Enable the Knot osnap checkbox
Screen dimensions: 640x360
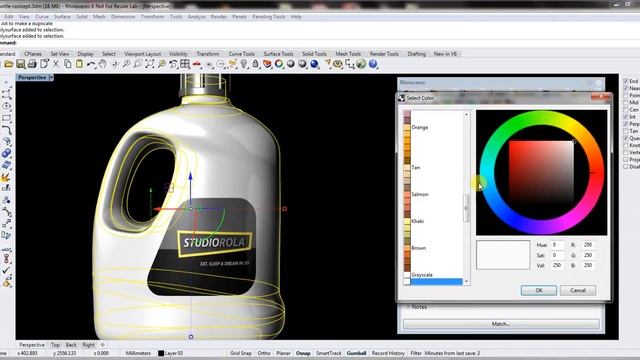pos(626,145)
